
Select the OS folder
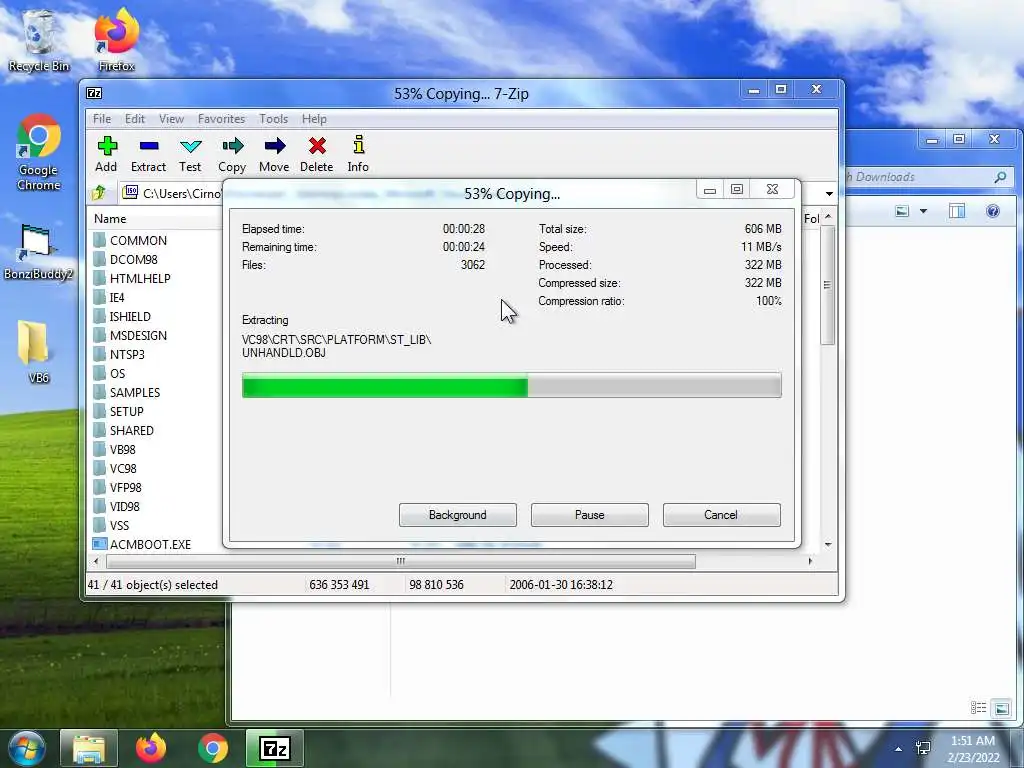(109, 373)
